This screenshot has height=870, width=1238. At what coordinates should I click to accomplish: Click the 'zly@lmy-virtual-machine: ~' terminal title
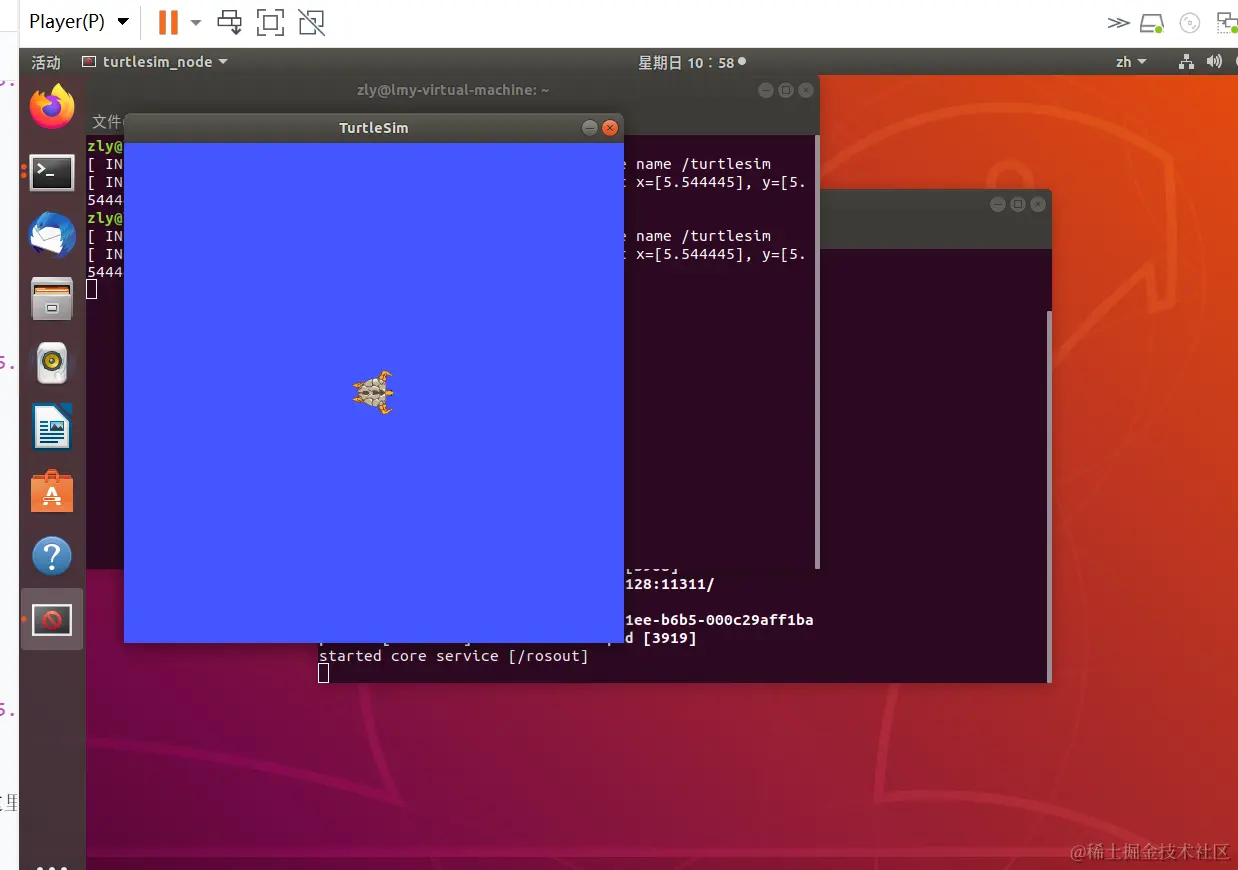point(453,90)
